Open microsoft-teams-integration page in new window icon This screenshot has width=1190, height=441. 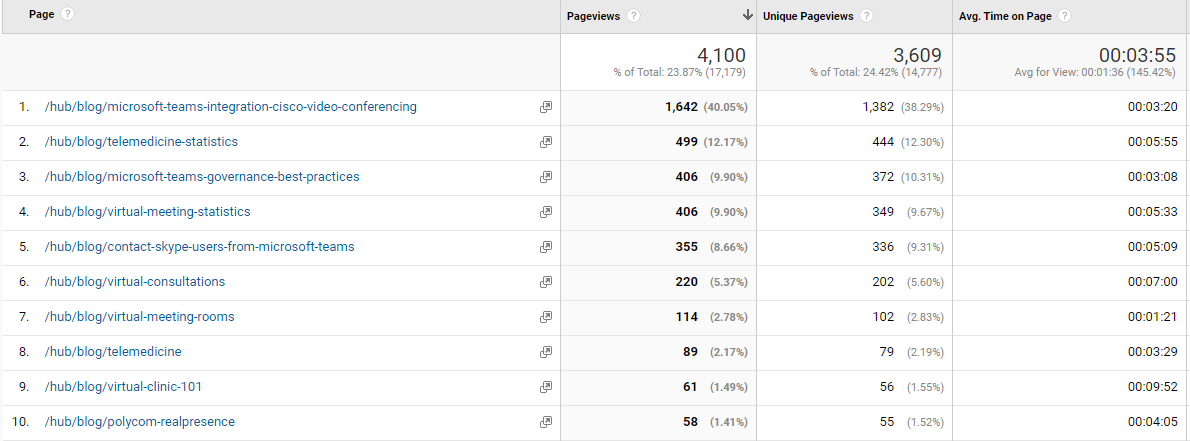[545, 107]
